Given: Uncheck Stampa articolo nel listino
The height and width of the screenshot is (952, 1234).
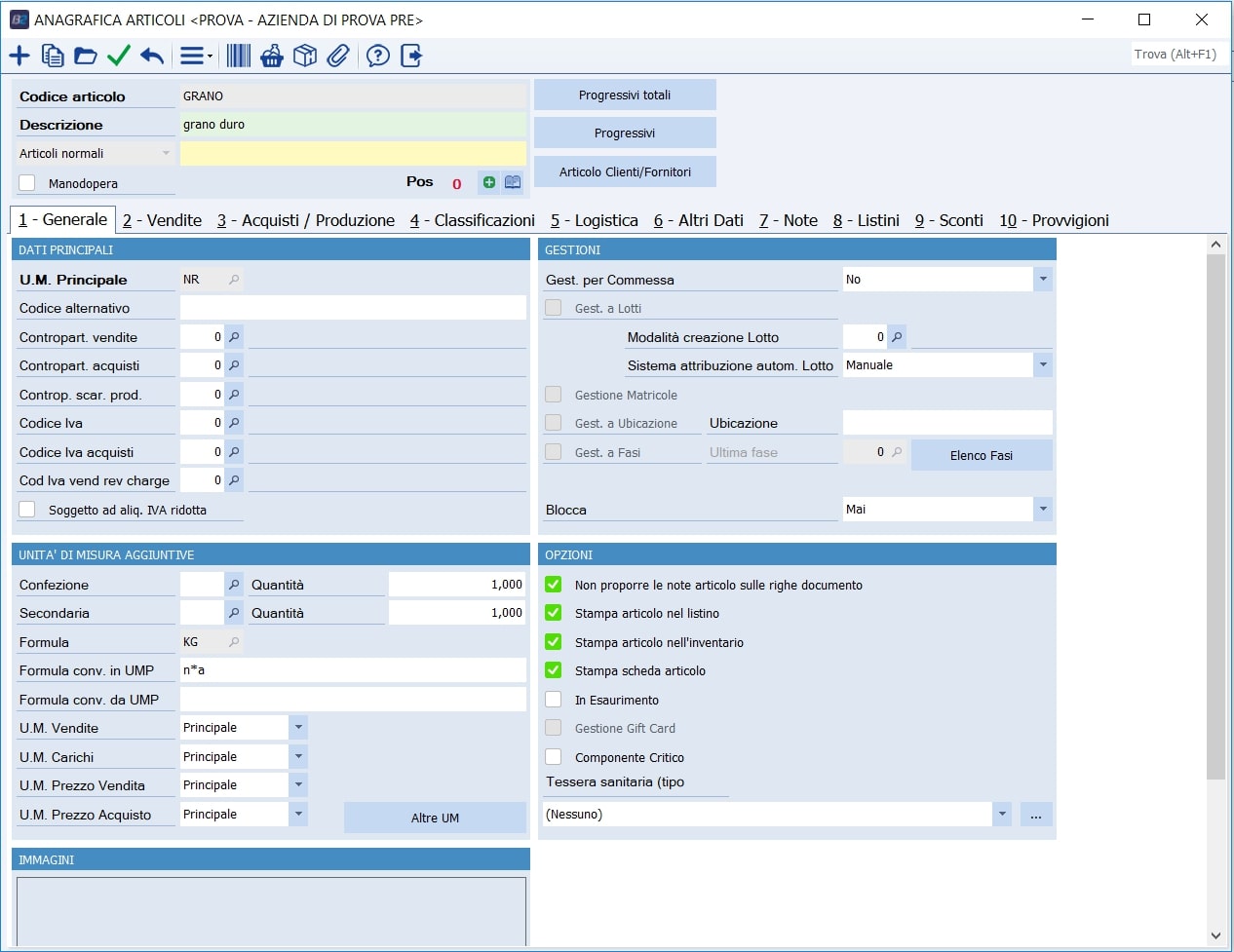Looking at the screenshot, I should (x=554, y=613).
